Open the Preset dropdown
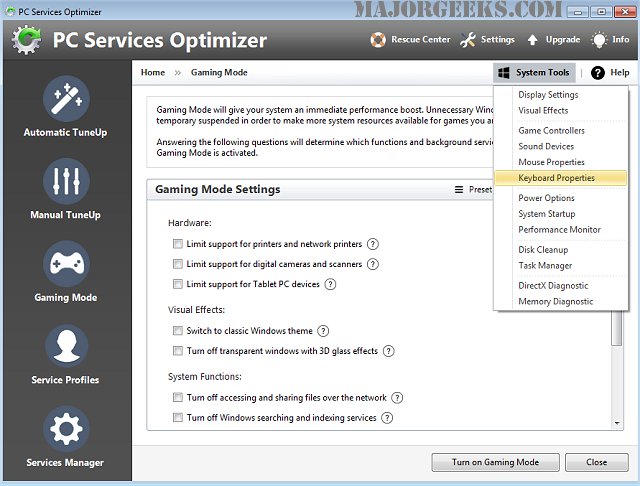The width and height of the screenshot is (640, 486). coord(473,189)
